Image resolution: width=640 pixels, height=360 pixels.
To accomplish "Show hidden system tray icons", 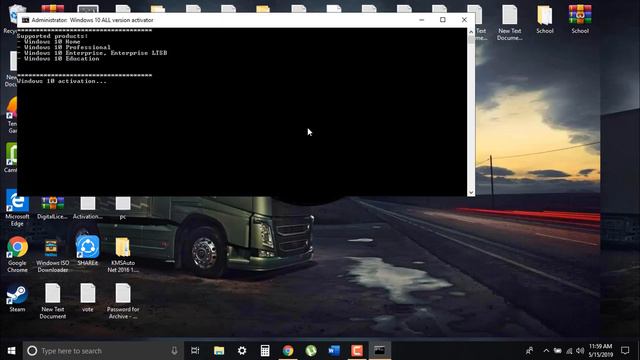I will click(546, 350).
